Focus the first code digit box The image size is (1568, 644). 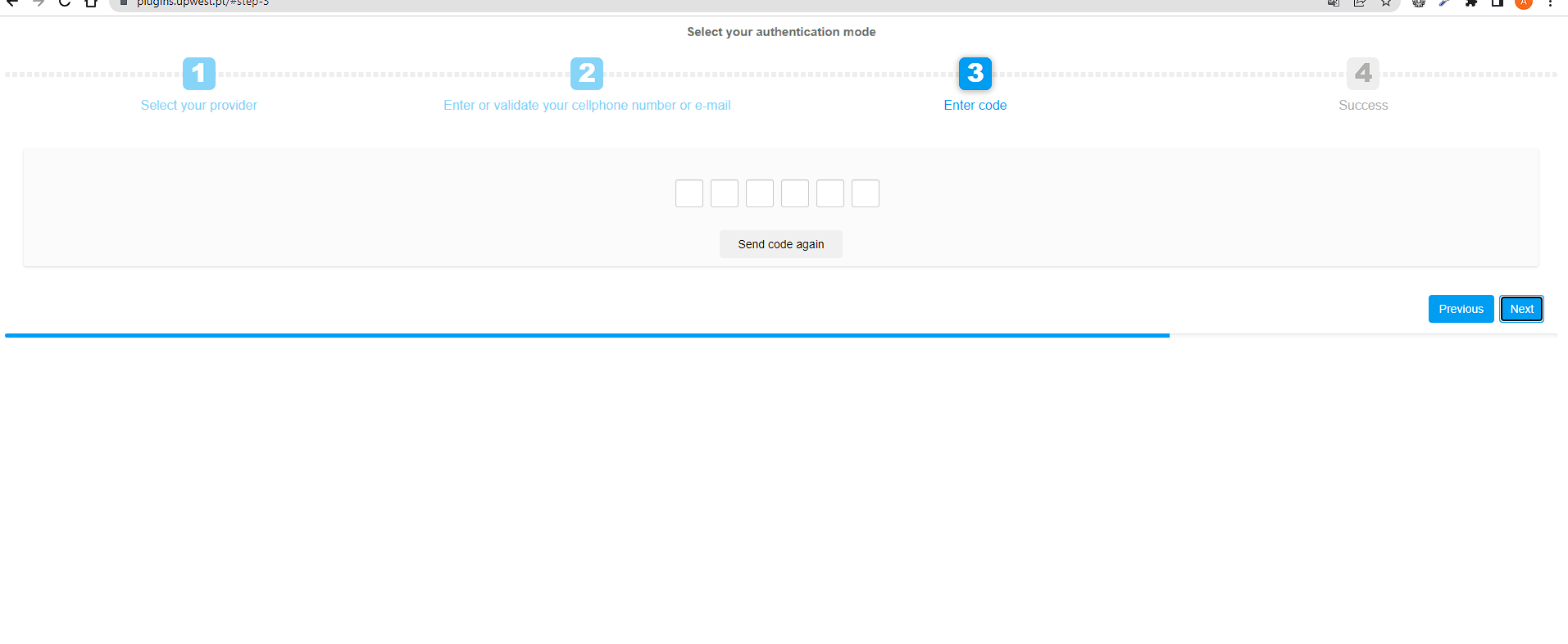[x=689, y=193]
